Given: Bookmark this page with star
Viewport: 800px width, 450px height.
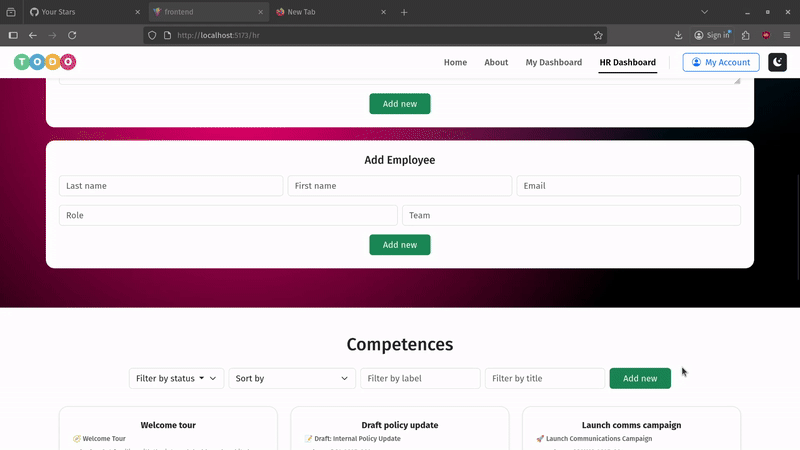Looking at the screenshot, I should click(598, 35).
